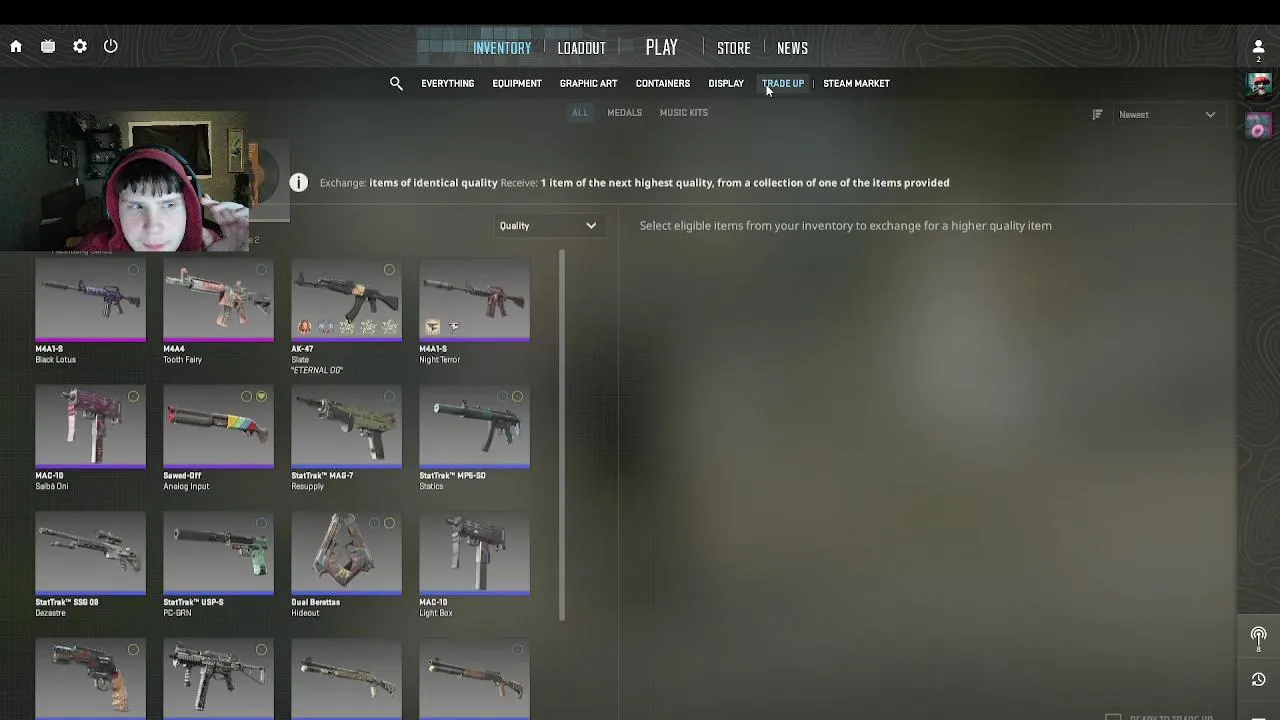Open the Store main tab
Viewport: 1280px width, 720px height.
click(733, 48)
